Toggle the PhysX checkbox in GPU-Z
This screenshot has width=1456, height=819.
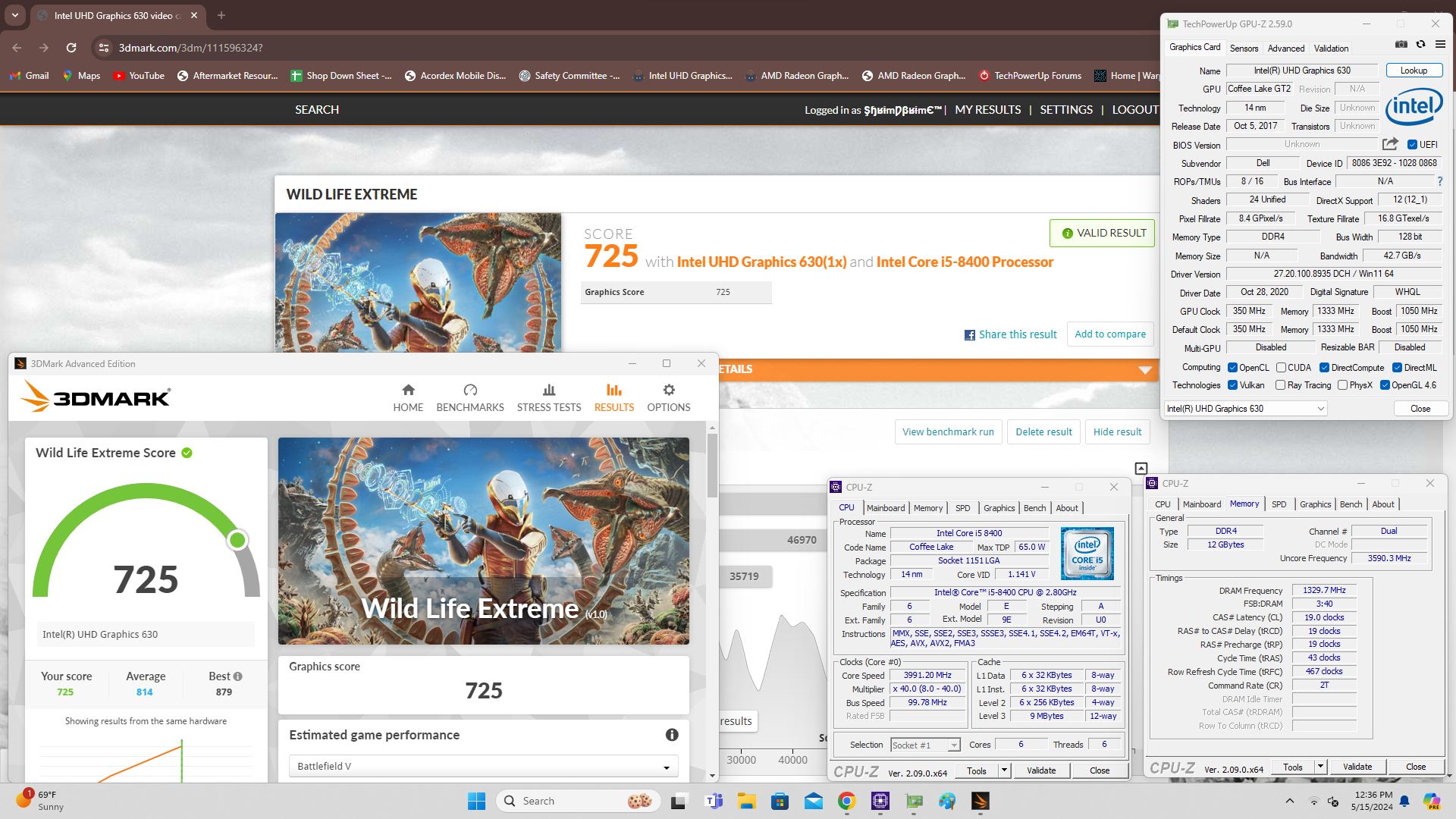1342,385
